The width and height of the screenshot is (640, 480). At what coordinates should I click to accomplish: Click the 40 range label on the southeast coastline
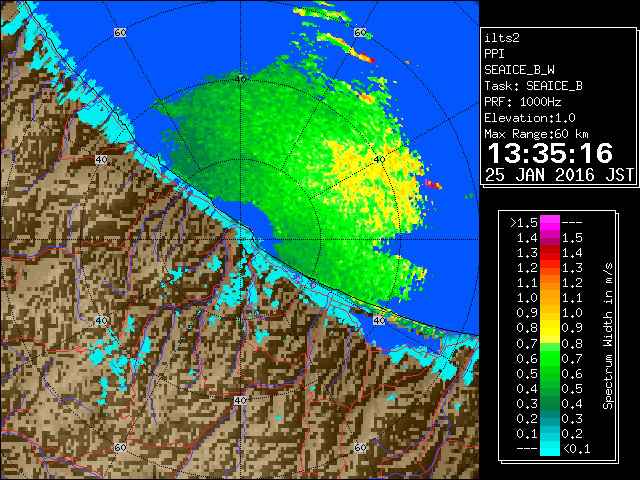pos(380,320)
